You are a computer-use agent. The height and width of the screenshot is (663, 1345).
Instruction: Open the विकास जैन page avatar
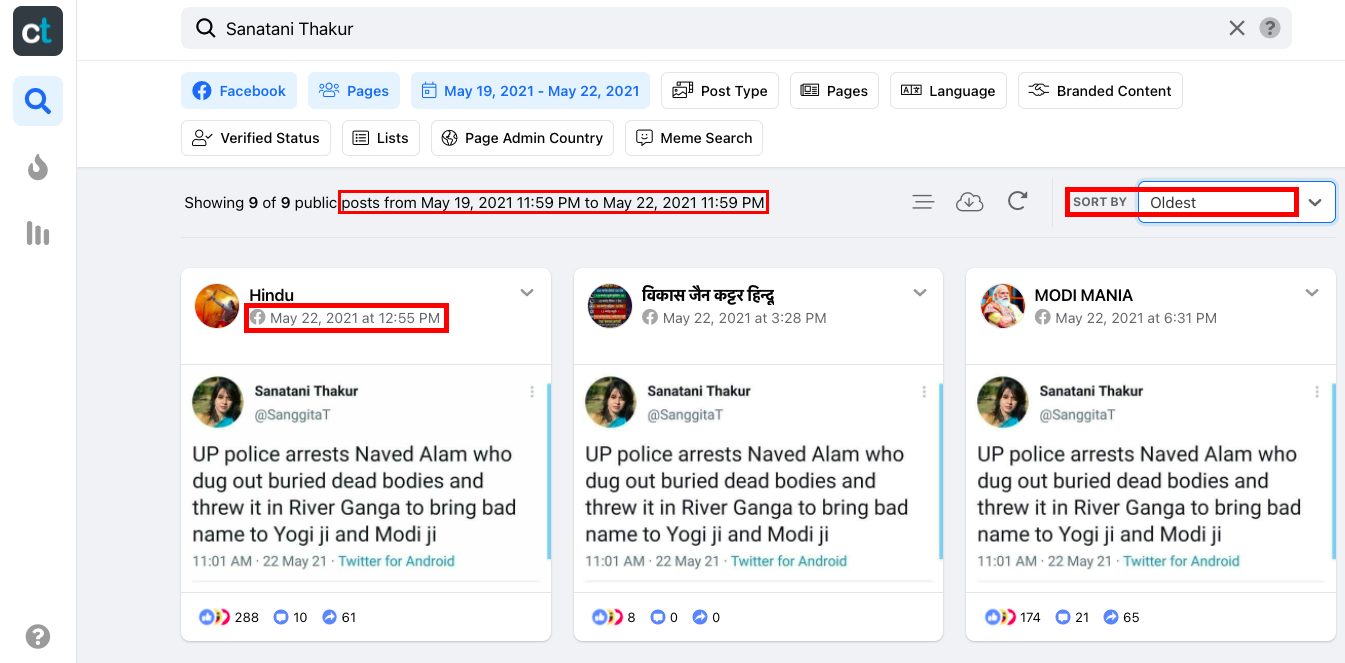(610, 305)
